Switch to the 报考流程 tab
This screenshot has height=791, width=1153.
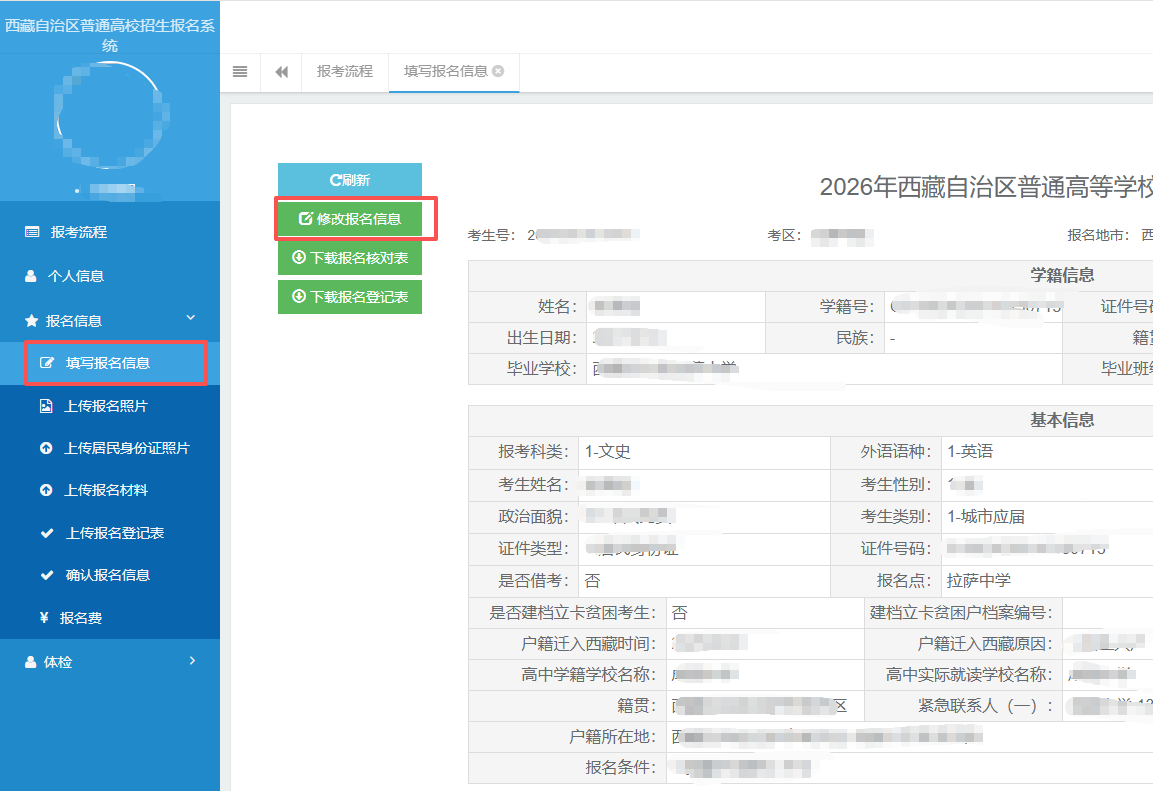click(x=344, y=71)
